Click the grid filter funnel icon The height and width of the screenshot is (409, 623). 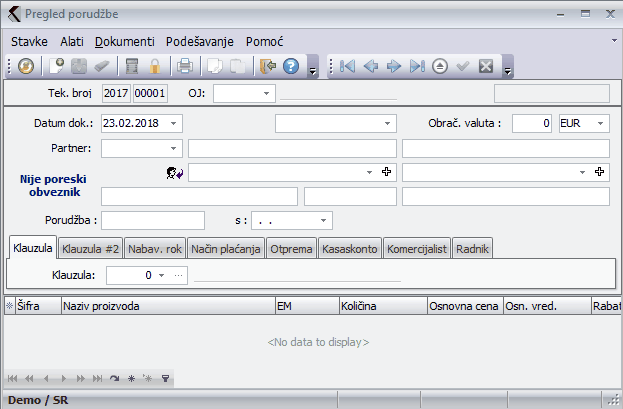coord(165,379)
